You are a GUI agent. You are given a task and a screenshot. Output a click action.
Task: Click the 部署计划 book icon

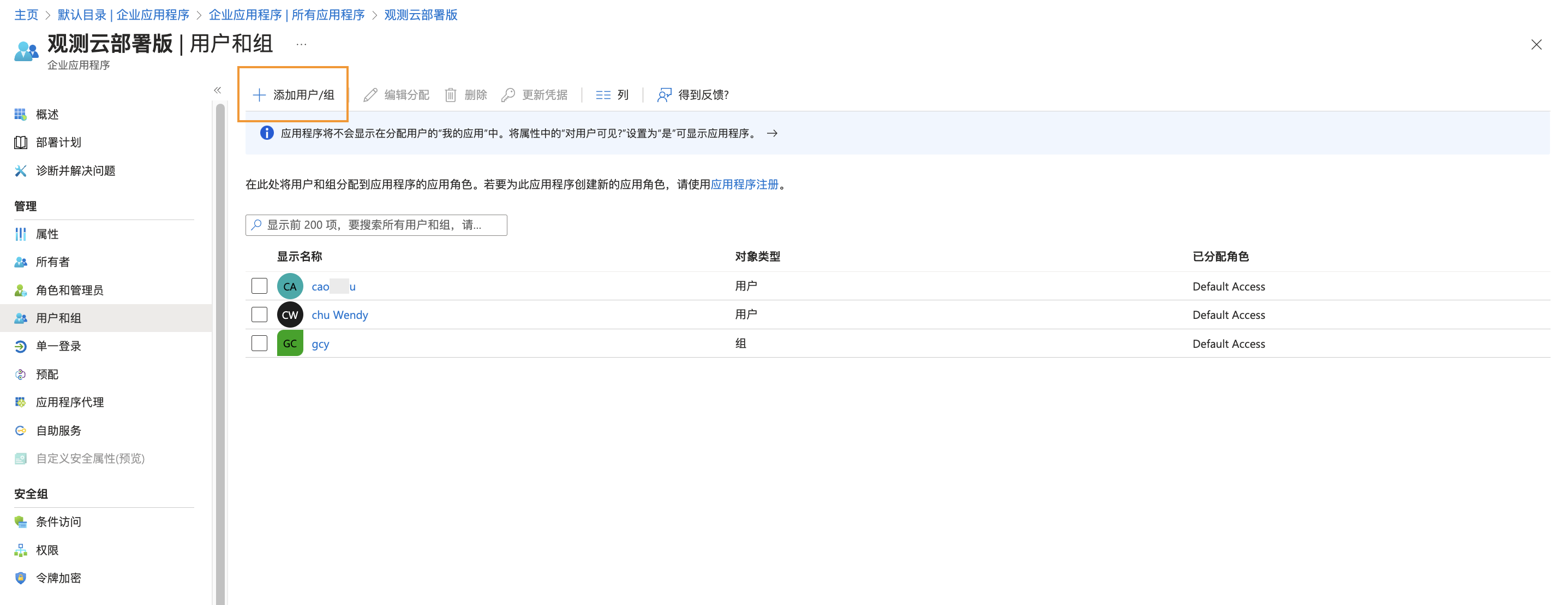point(21,143)
